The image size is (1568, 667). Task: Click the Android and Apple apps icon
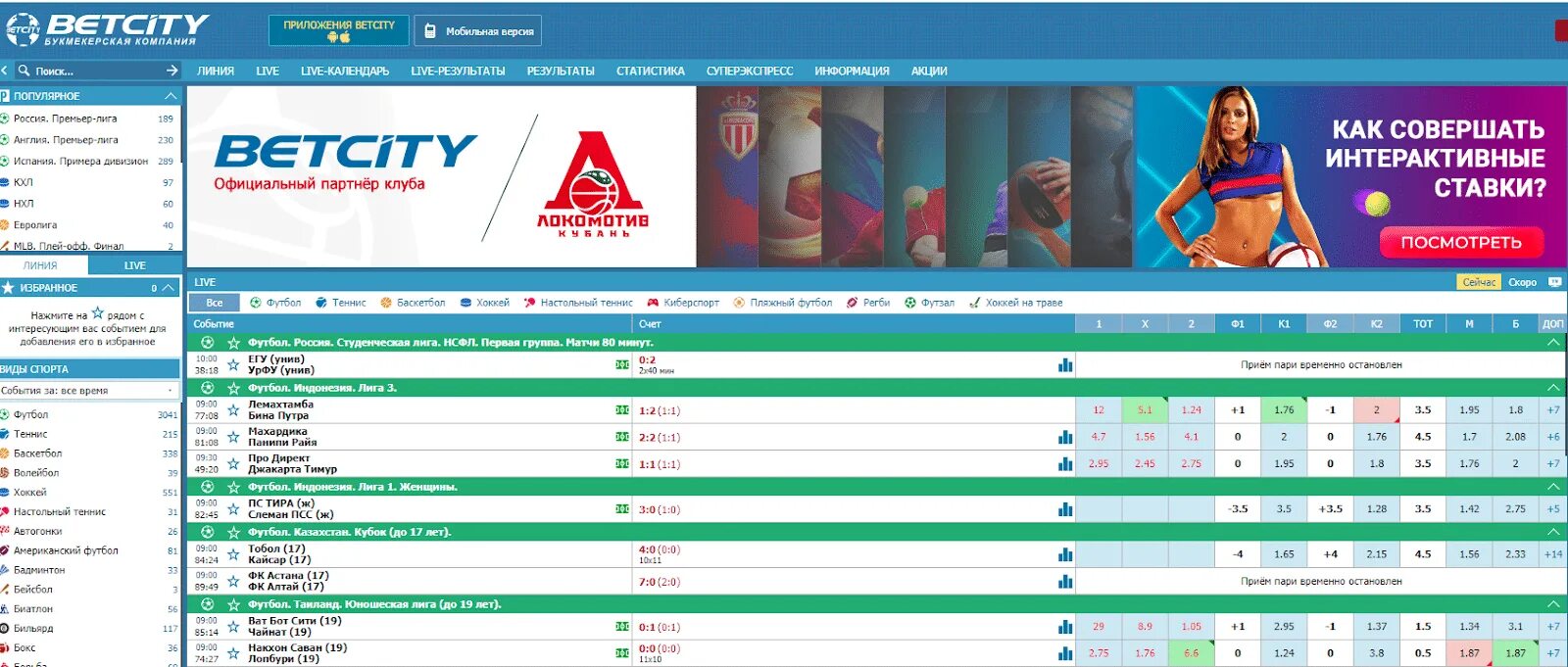[x=339, y=37]
